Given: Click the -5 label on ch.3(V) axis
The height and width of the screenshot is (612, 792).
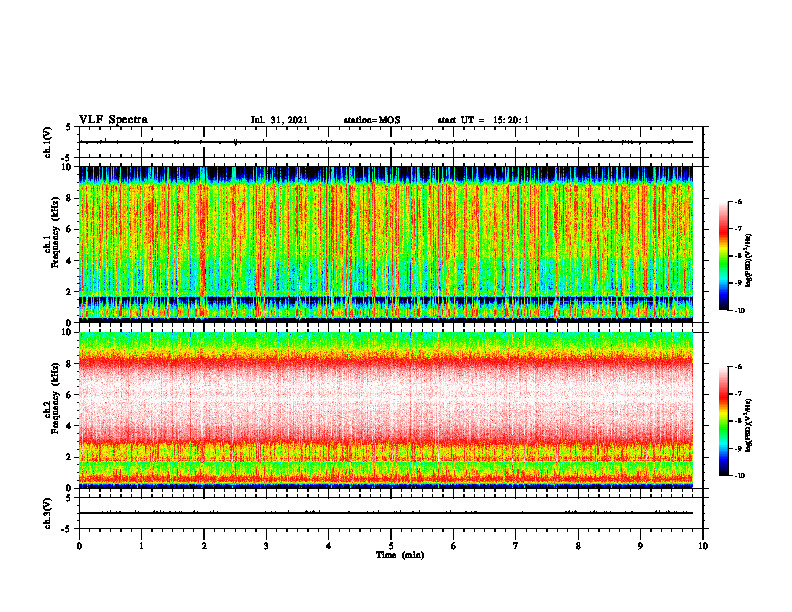Looking at the screenshot, I should [x=67, y=529].
